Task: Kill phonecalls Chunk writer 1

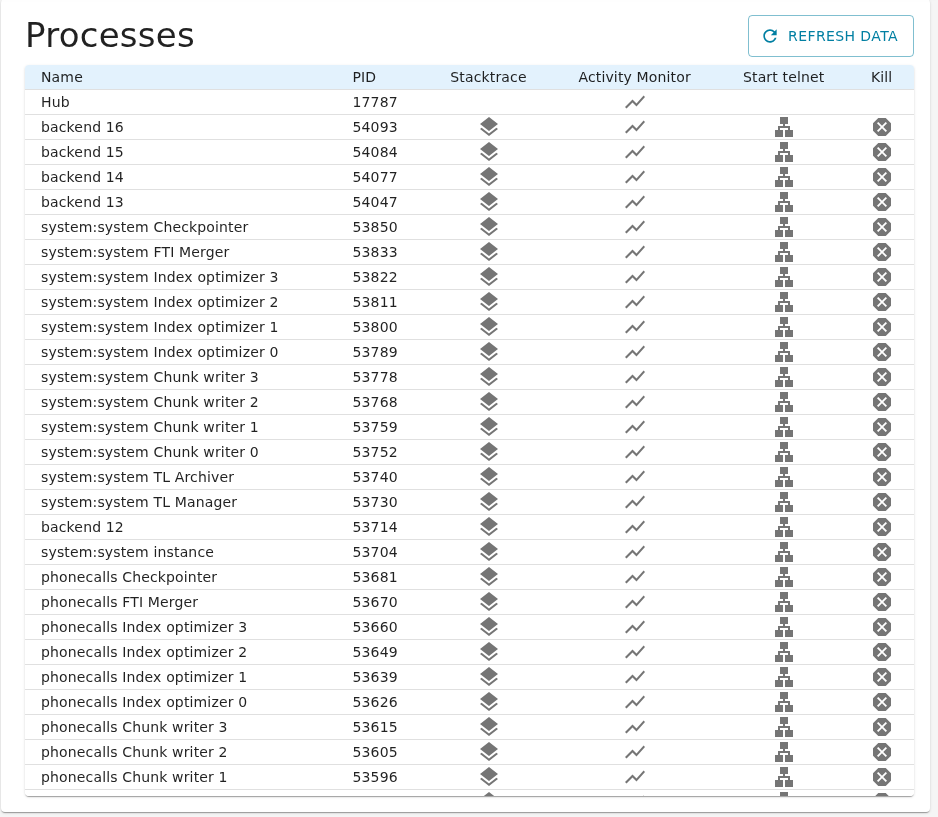Action: coord(882,777)
